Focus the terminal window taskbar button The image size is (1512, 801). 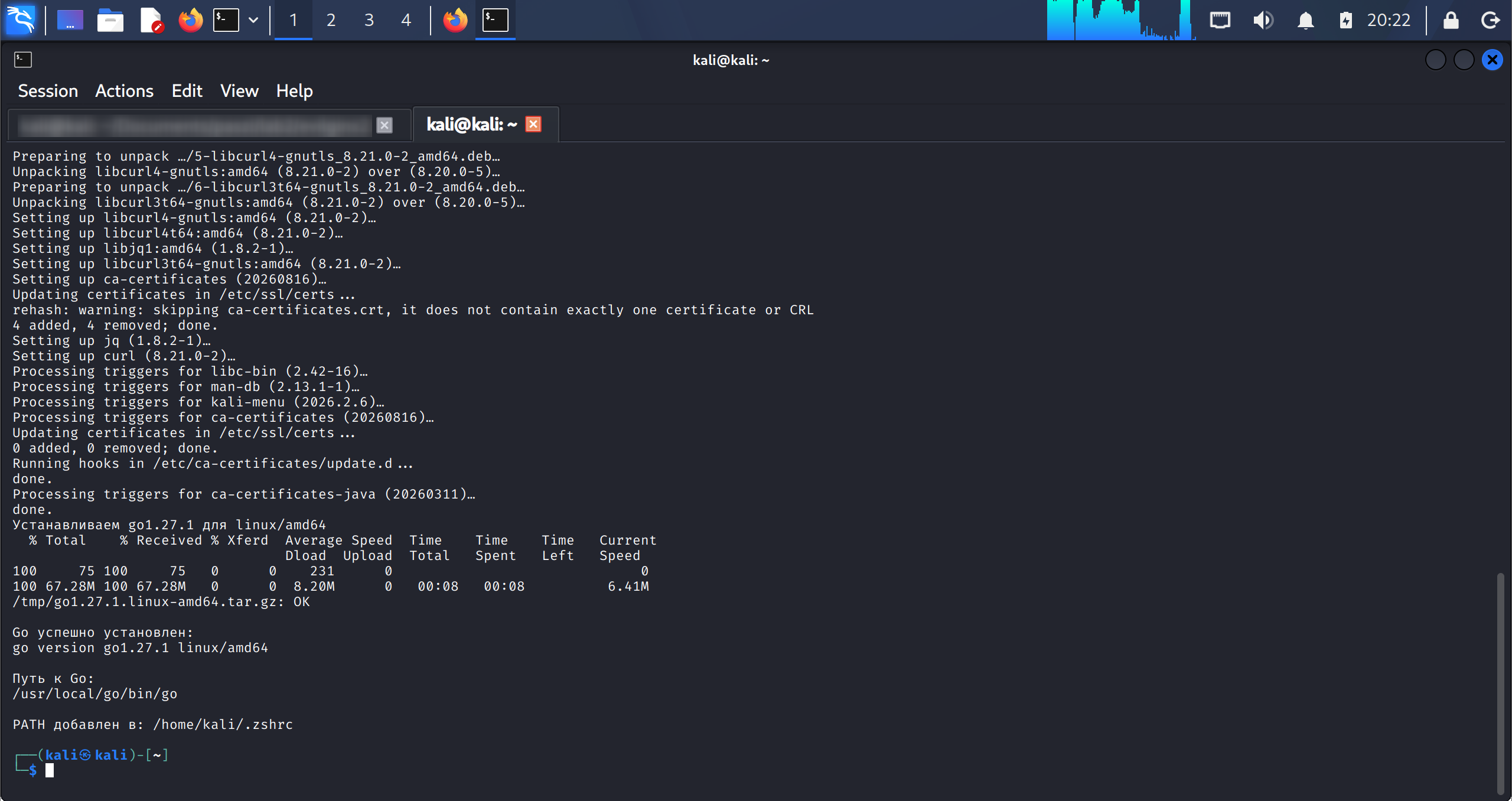point(496,20)
